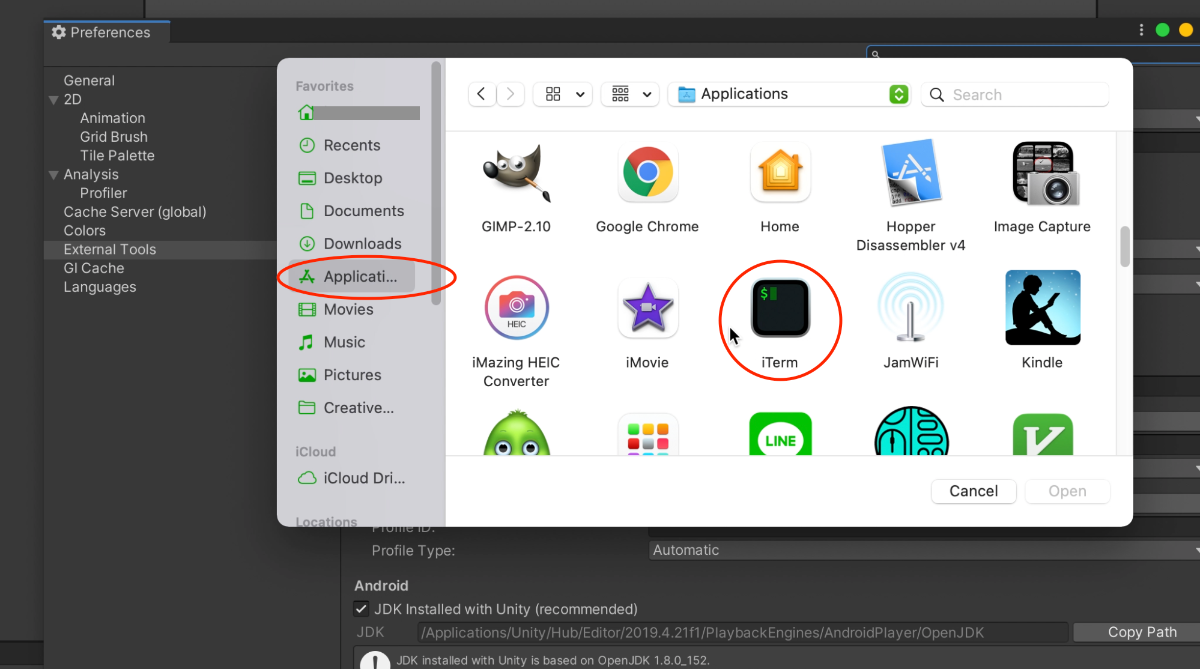
Task: Select Hopper Disassembler v4 icon
Action: [911, 173]
